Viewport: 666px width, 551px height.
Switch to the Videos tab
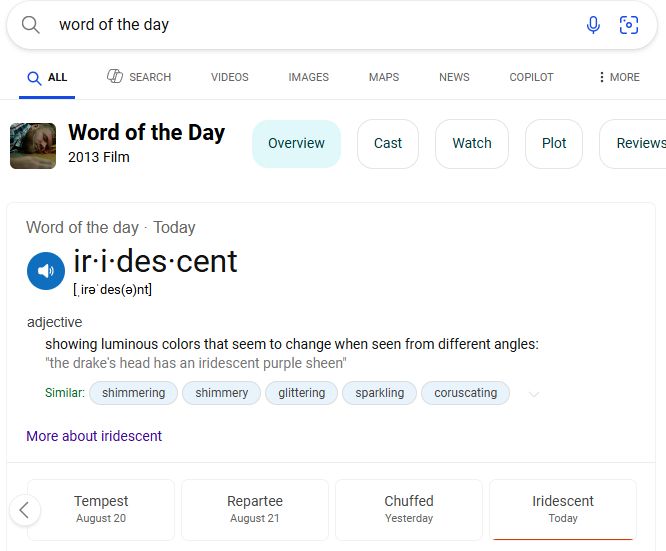tap(230, 77)
